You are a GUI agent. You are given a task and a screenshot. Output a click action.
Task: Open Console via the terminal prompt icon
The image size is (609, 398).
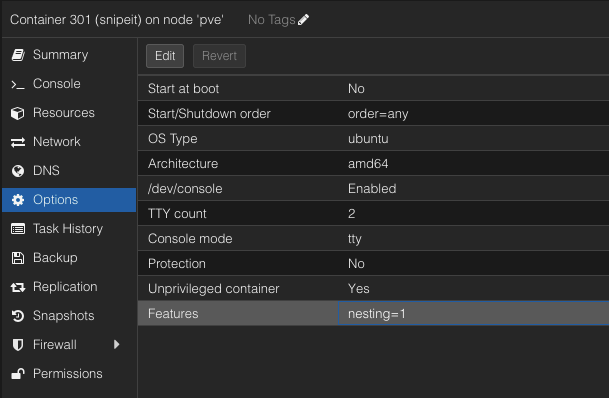click(x=18, y=84)
